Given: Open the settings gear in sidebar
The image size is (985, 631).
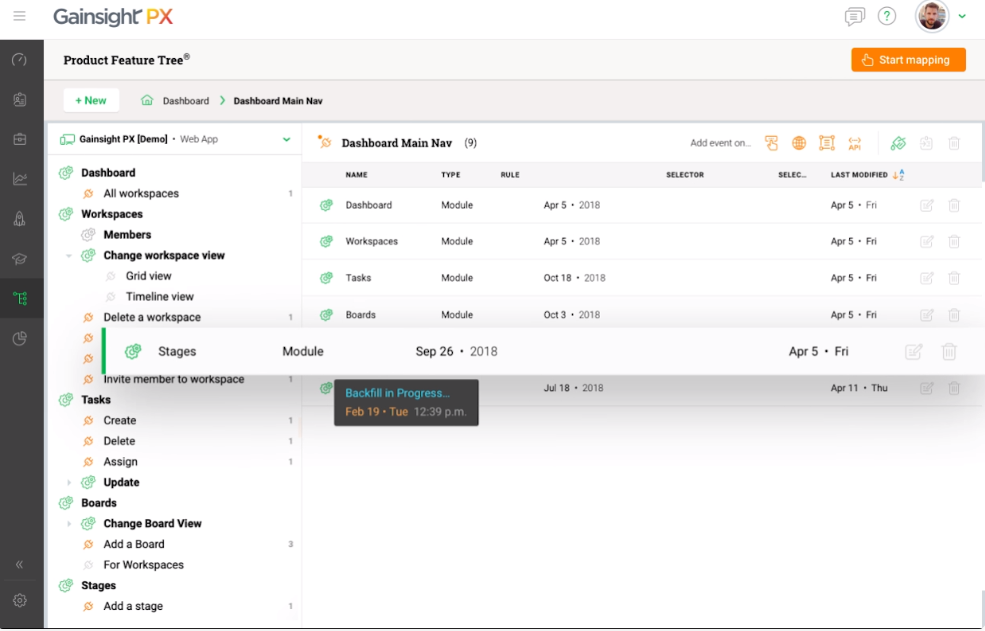Looking at the screenshot, I should 19,600.
